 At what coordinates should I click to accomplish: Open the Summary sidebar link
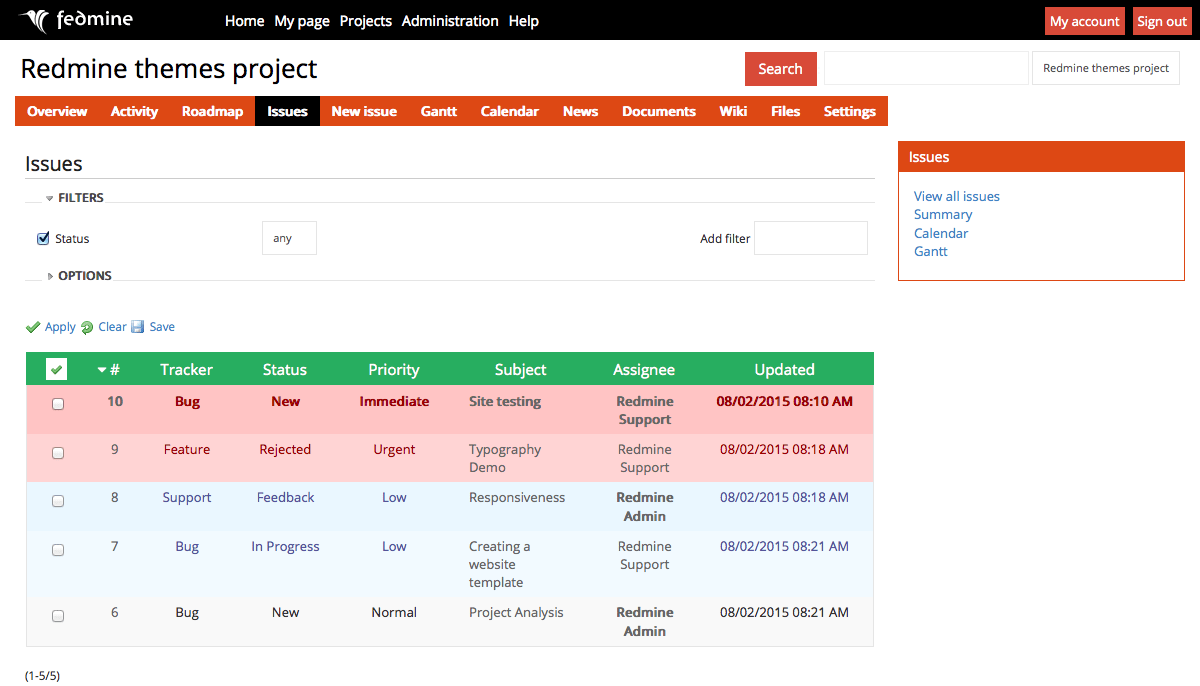[943, 214]
